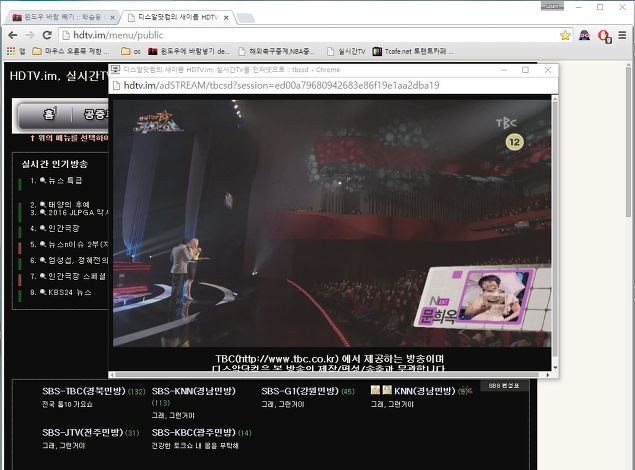The height and width of the screenshot is (470, 635).
Task: Click 건강한 토크쇼 내 몸을 부탁해 text
Action: [x=195, y=446]
